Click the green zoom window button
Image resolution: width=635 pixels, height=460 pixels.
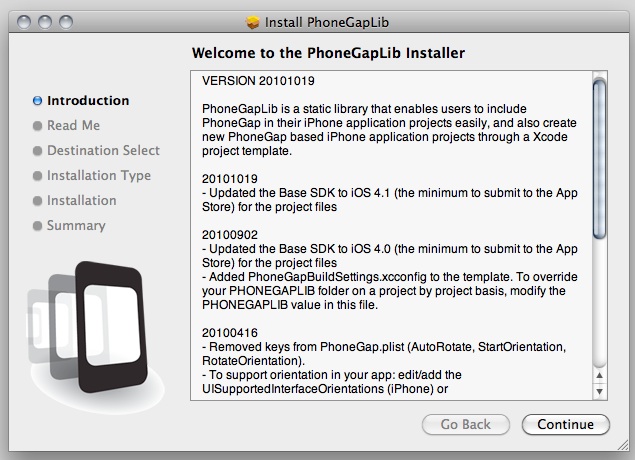(x=66, y=22)
